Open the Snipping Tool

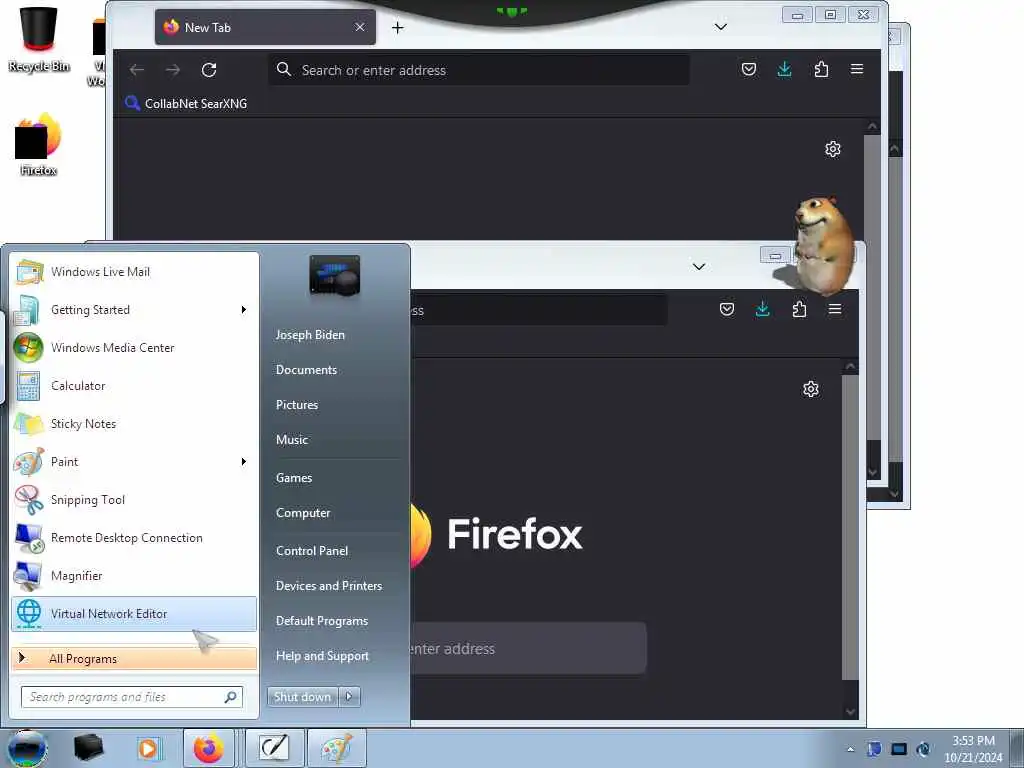point(134,500)
